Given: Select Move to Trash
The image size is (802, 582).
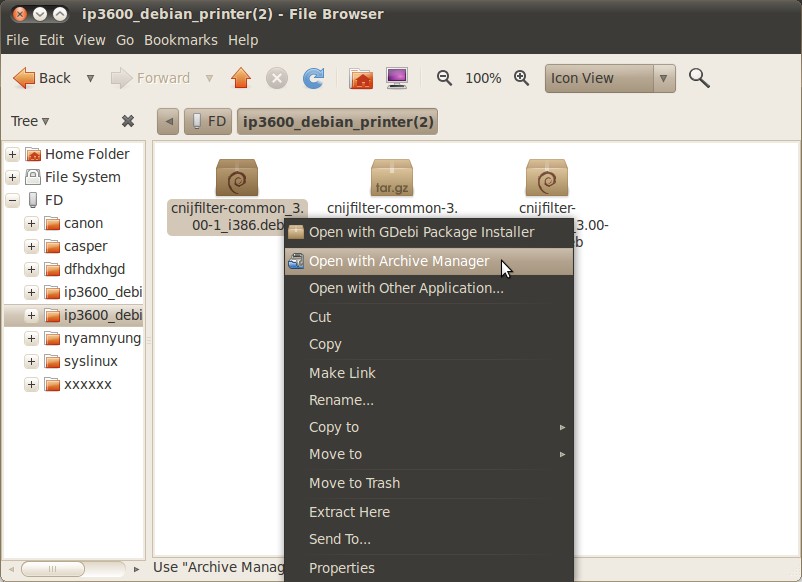Looking at the screenshot, I should [429, 483].
